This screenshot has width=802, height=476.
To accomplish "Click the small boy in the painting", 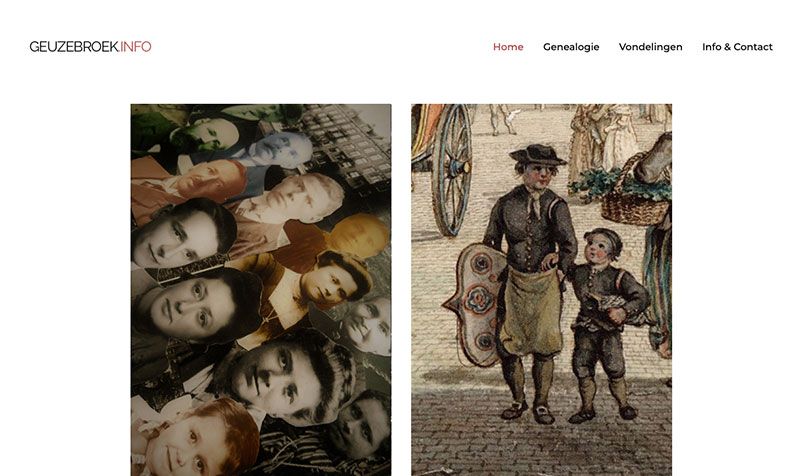I will [x=606, y=325].
